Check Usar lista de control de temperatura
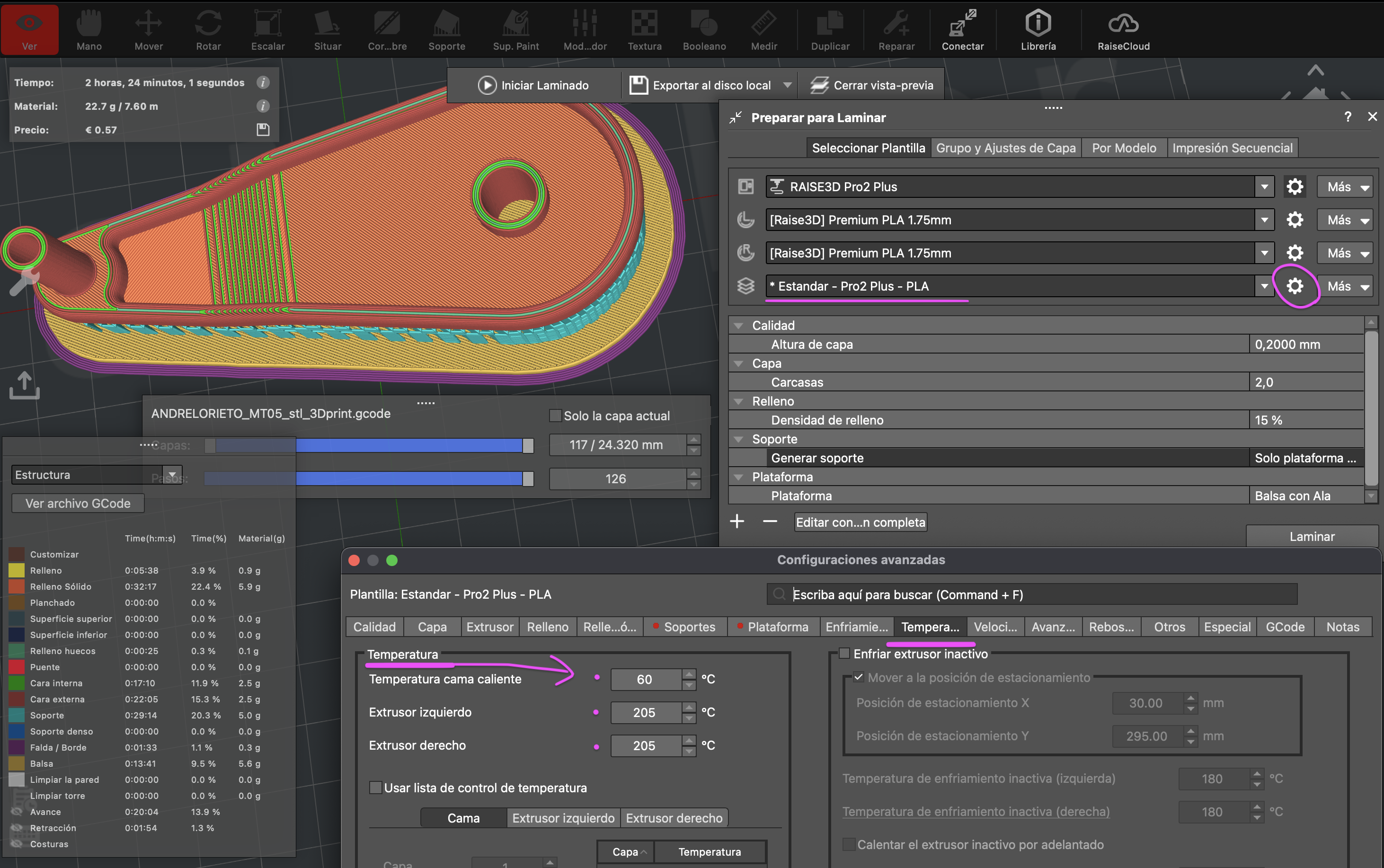 (x=375, y=788)
